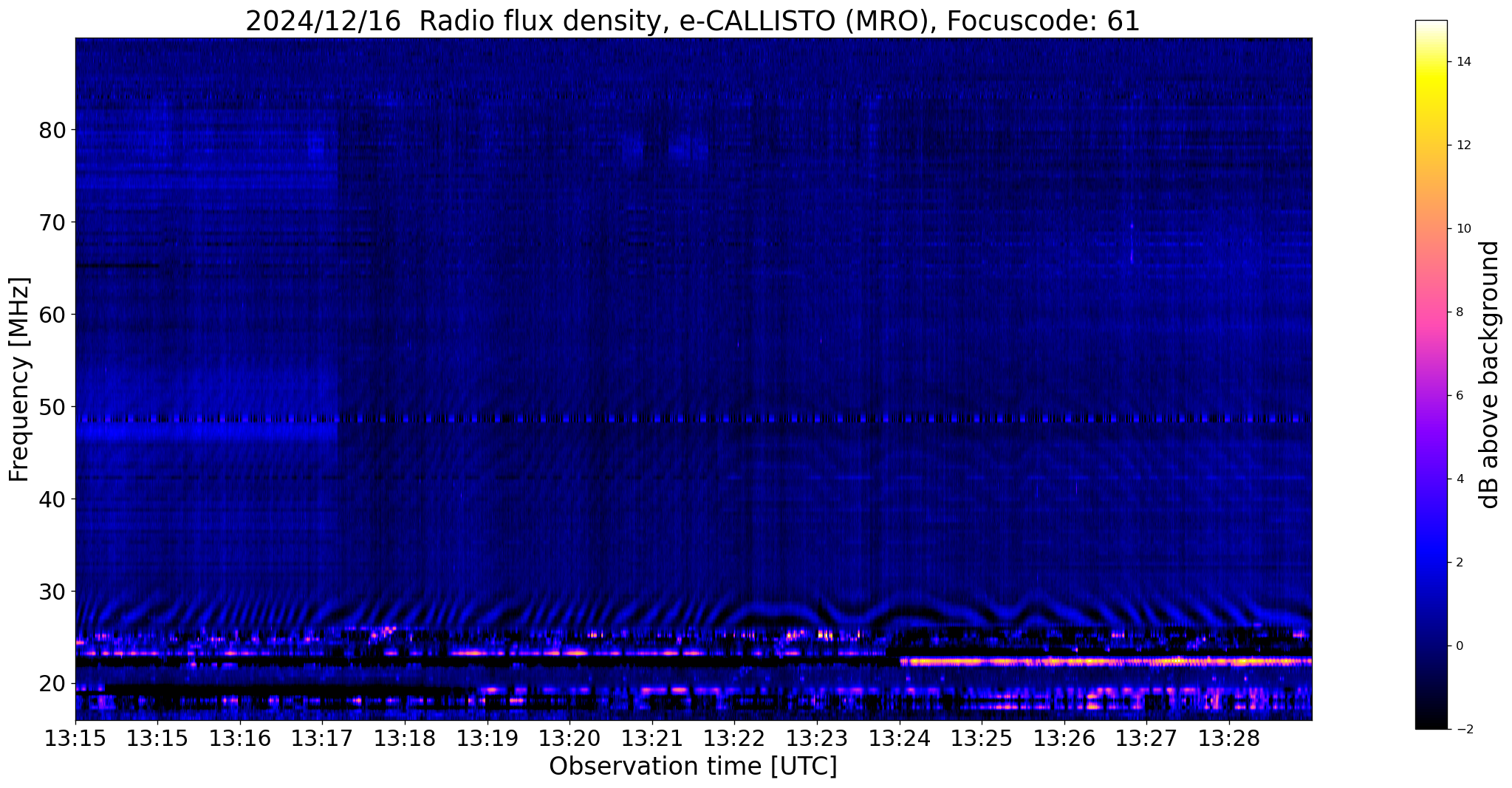Viewport: 1512px width, 788px height.
Task: Click the frequency tick label '50'
Action: 52,407
